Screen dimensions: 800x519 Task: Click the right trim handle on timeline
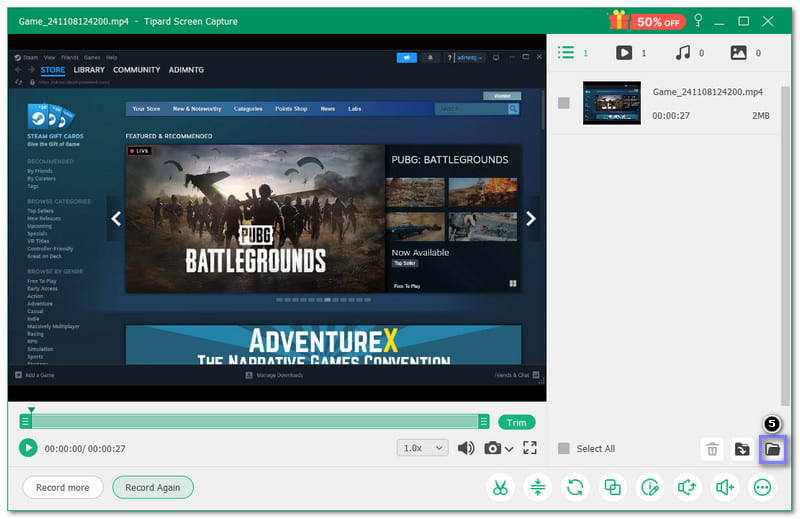click(x=484, y=422)
